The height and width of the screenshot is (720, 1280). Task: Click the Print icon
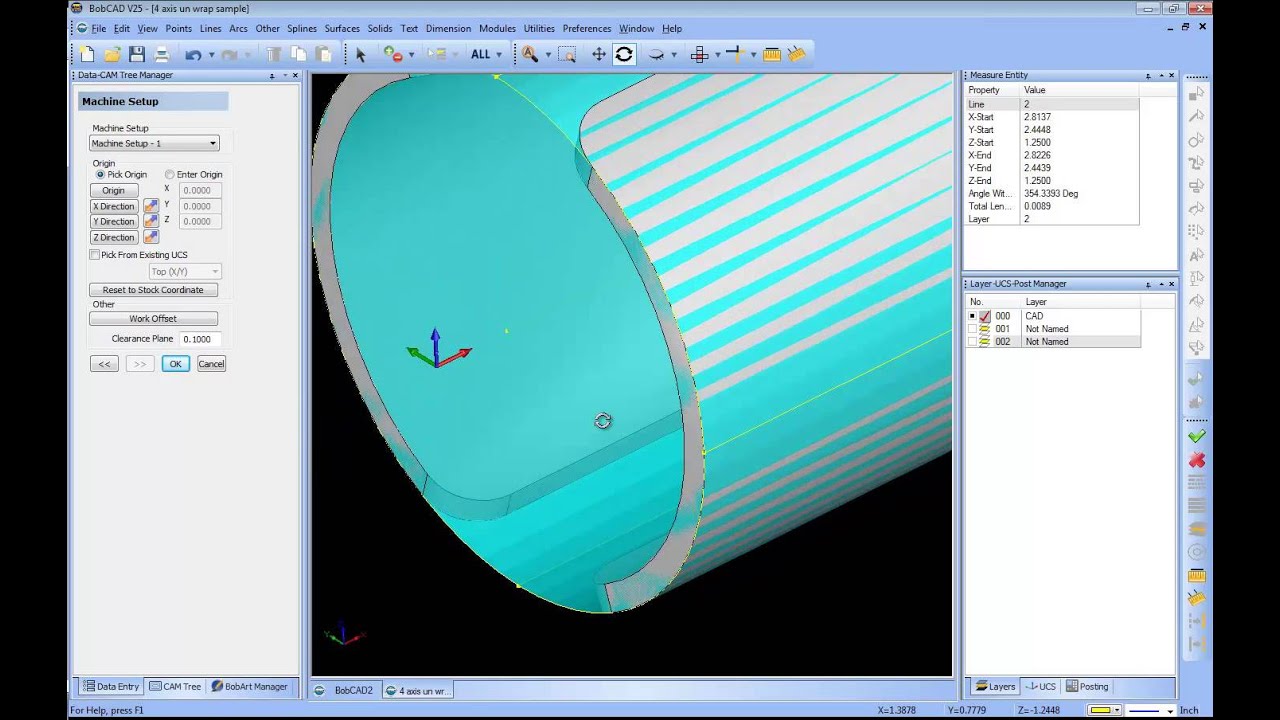(x=160, y=54)
